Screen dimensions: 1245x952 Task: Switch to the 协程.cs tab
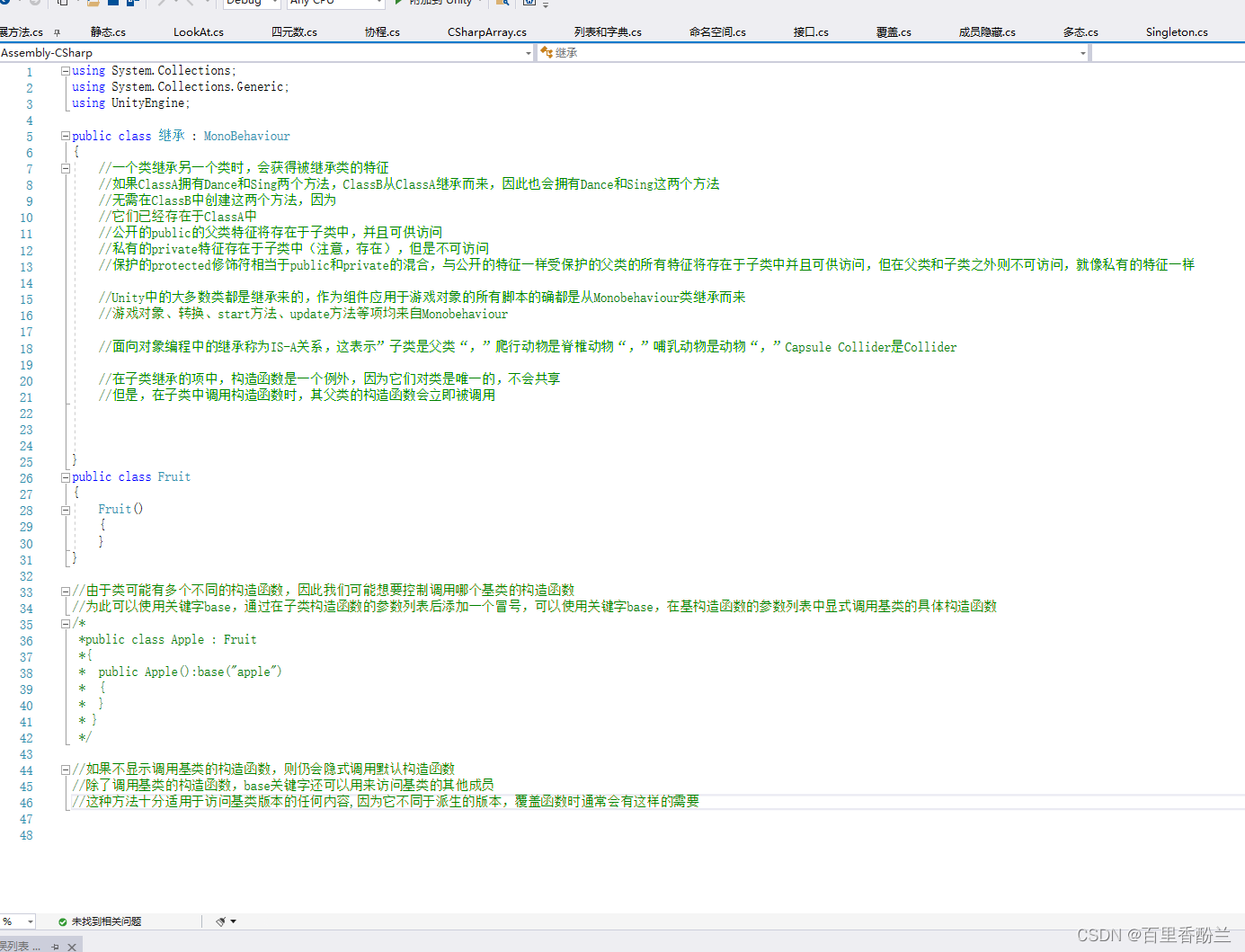point(382,32)
